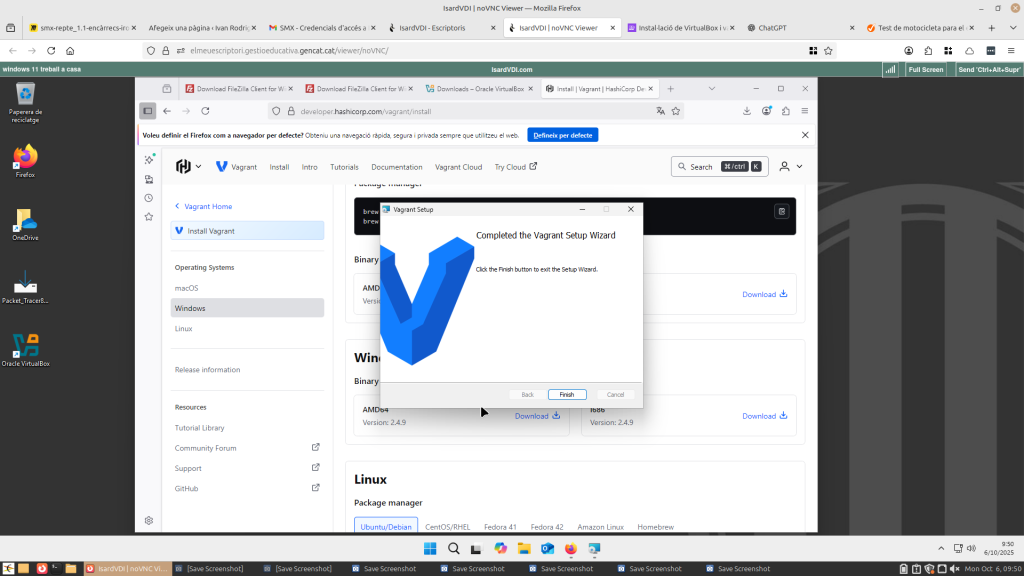Click the translate page icon in address bar
1024x576 pixels.
click(660, 111)
